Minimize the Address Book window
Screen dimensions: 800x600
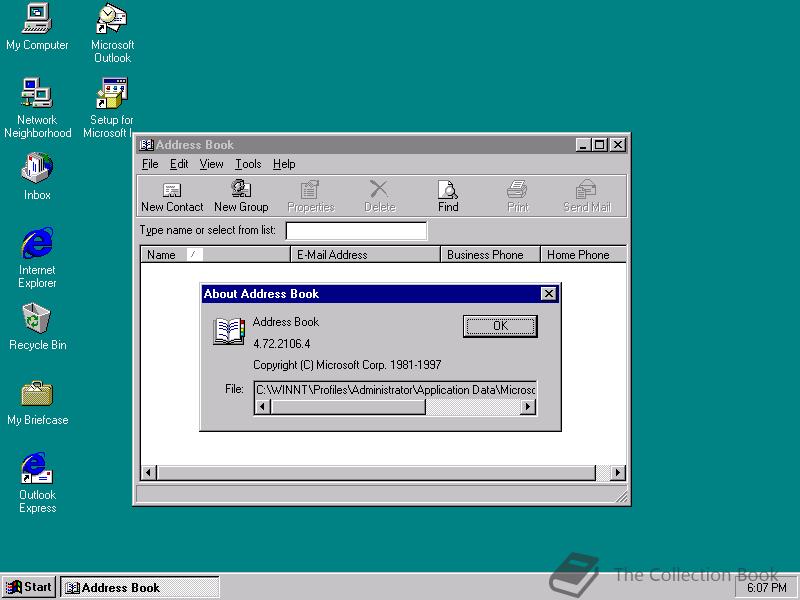pos(583,145)
